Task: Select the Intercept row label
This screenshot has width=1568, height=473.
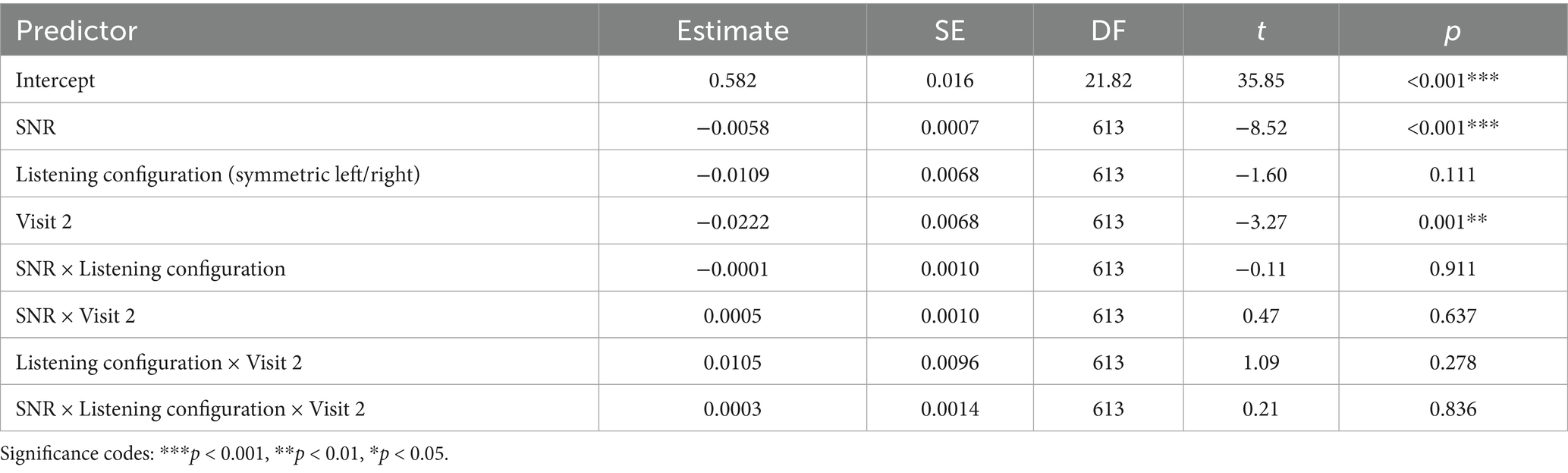Action: tap(55, 80)
